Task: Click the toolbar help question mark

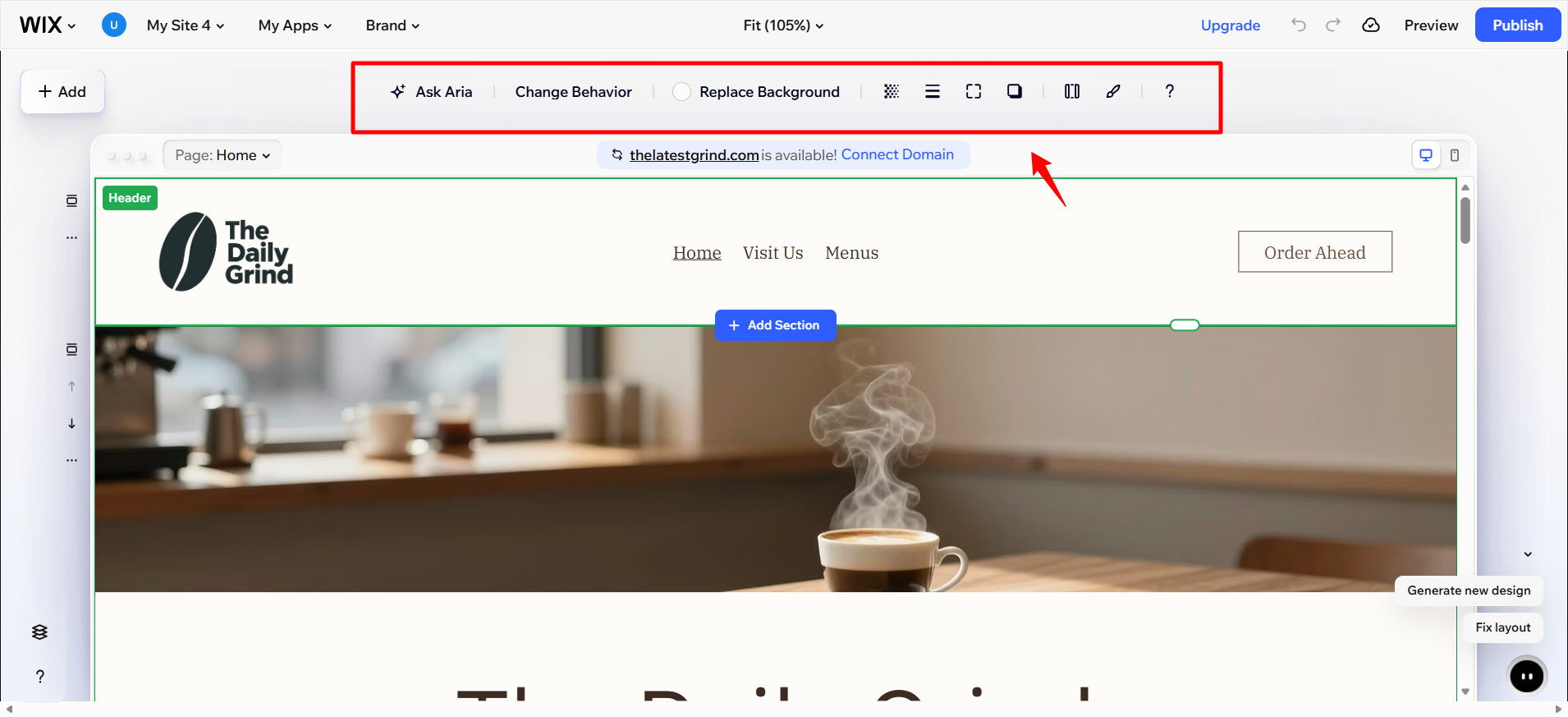Action: click(x=1170, y=91)
